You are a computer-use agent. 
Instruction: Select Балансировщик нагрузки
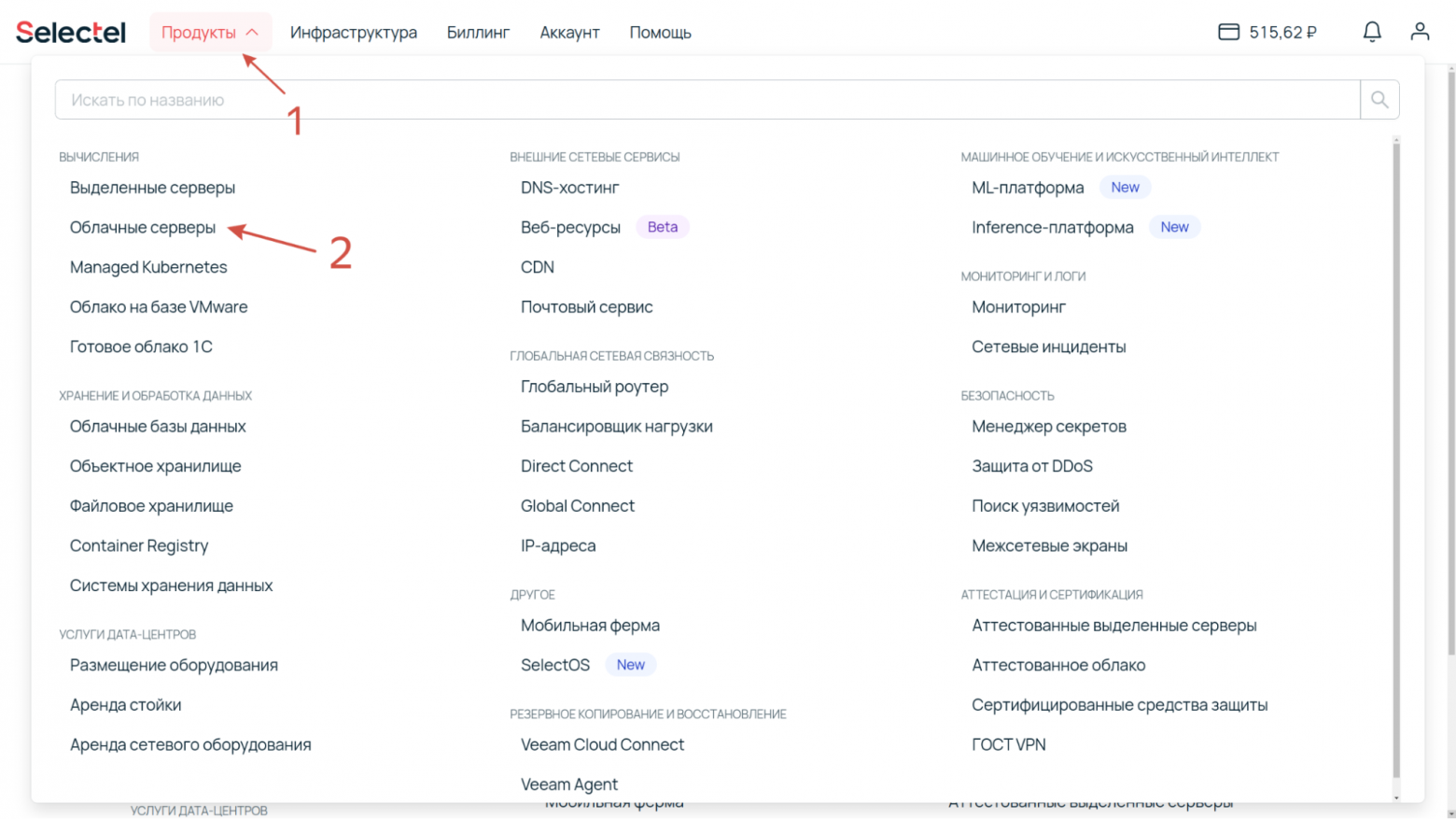[616, 427]
